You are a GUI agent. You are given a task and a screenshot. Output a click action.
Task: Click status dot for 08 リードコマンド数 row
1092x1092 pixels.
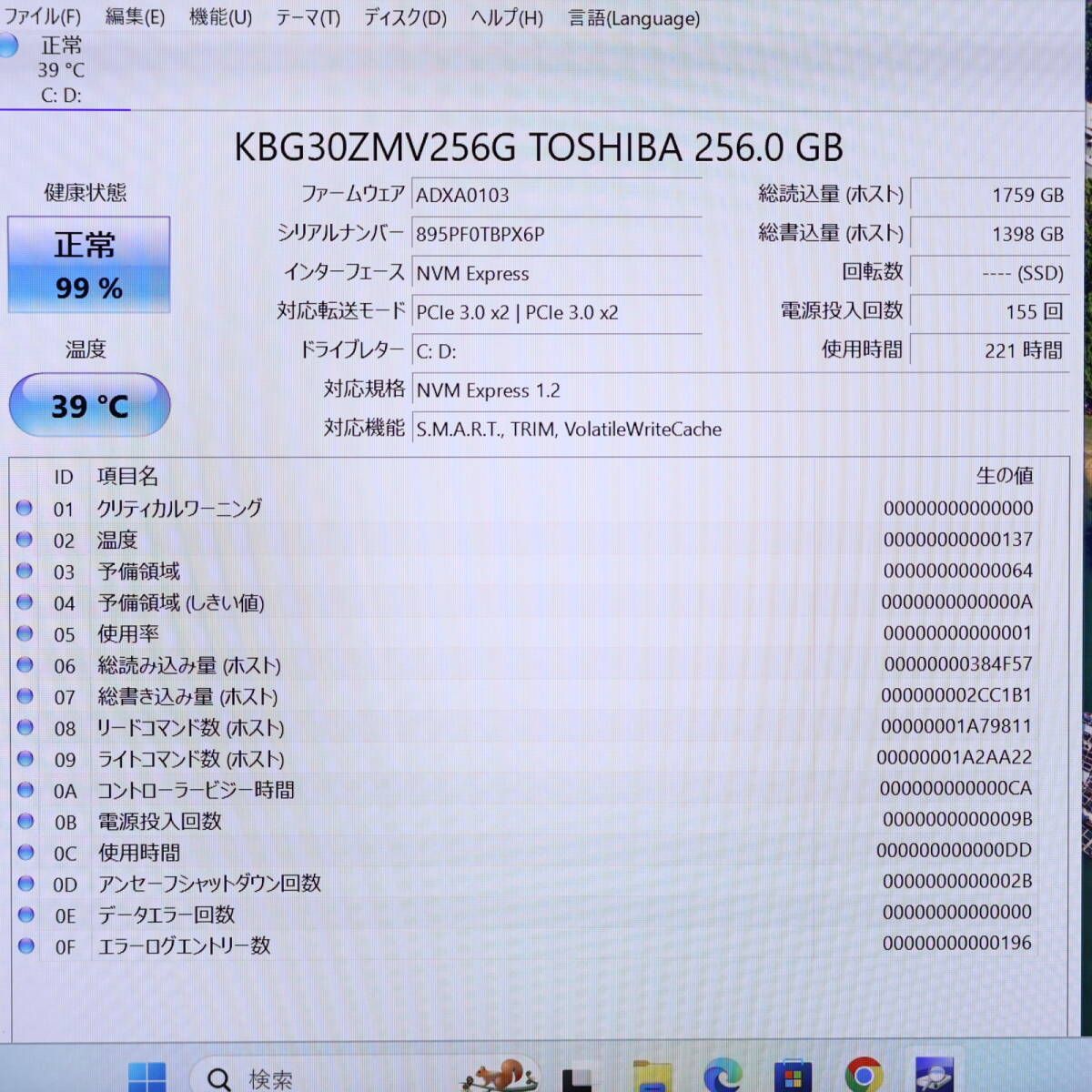[x=25, y=727]
